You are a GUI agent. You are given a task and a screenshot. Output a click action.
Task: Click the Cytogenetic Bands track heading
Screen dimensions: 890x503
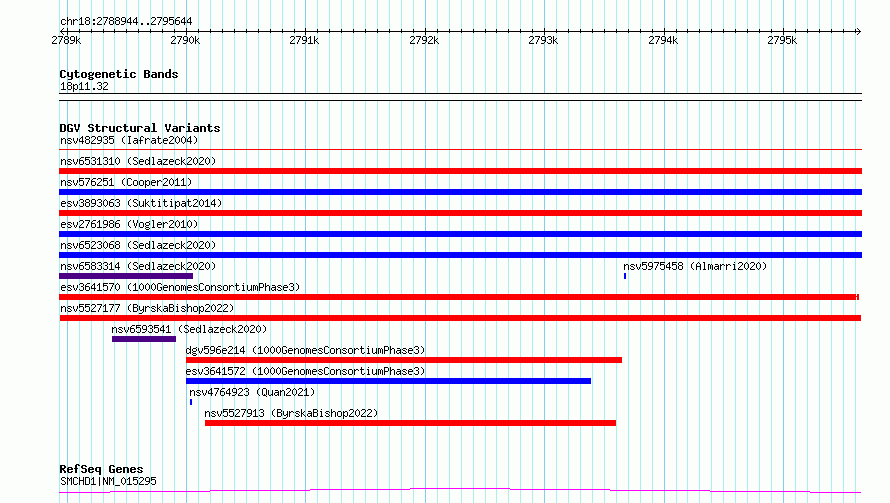click(119, 74)
